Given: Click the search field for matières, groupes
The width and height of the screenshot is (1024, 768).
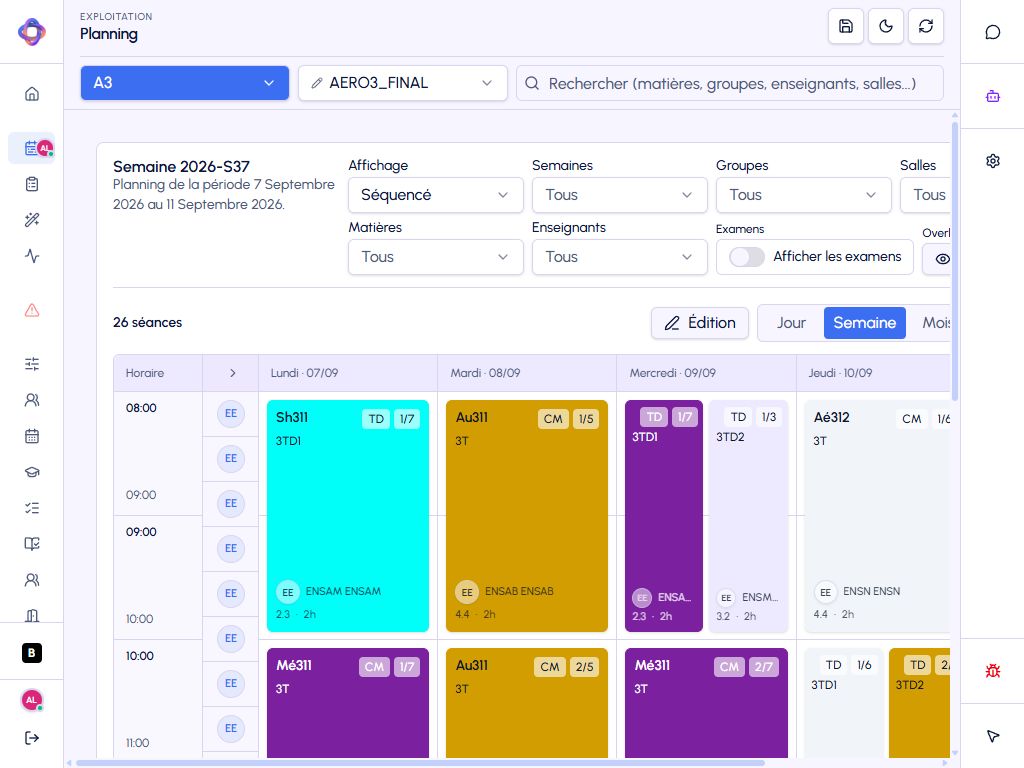Looking at the screenshot, I should click(729, 83).
